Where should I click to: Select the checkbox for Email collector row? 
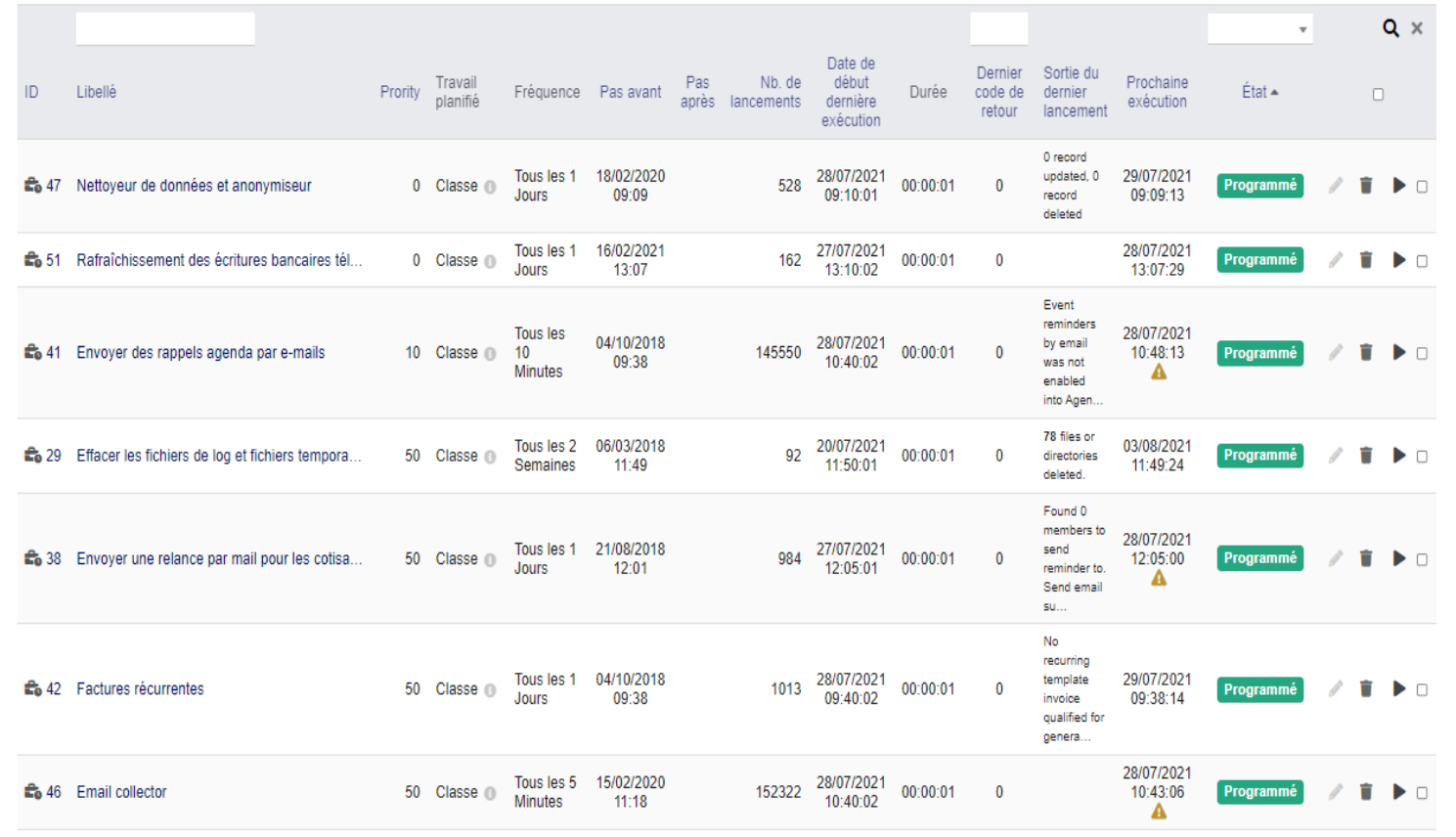(1422, 793)
